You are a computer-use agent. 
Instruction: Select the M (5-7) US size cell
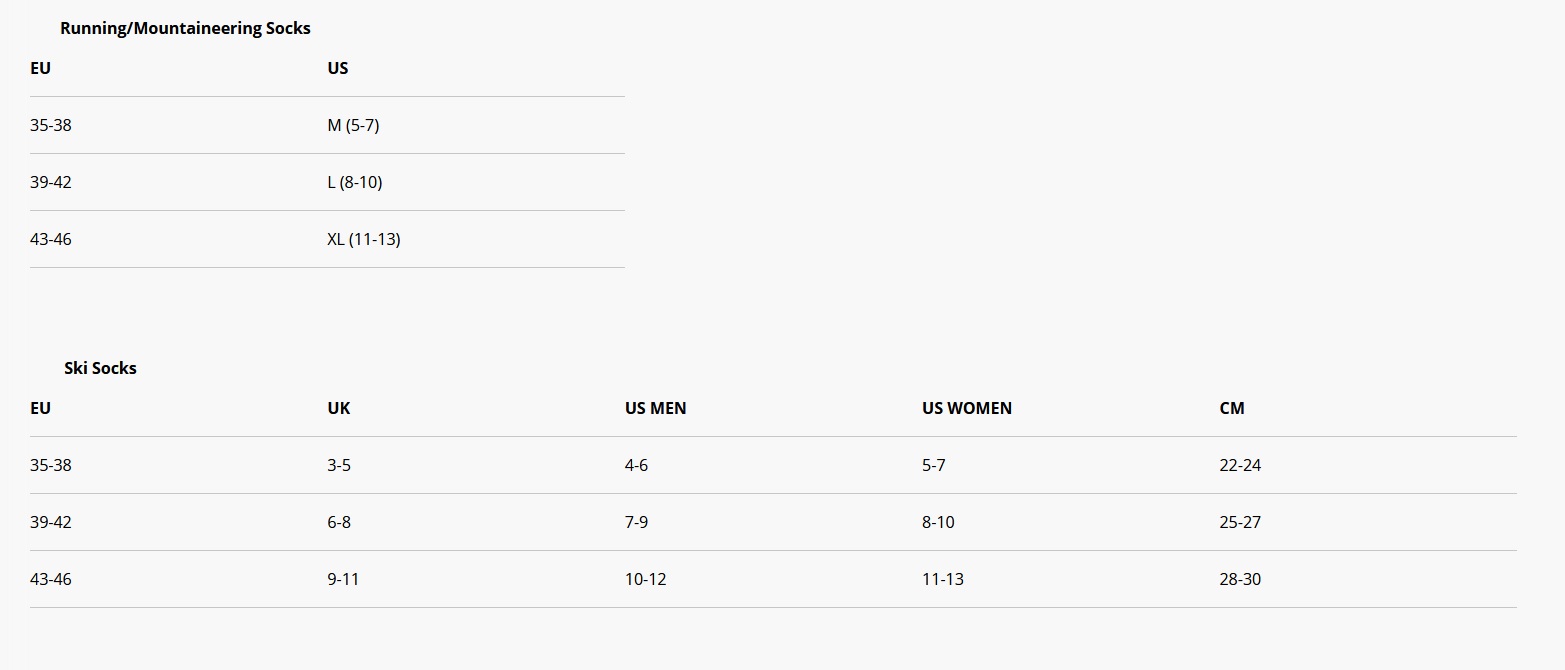[353, 125]
